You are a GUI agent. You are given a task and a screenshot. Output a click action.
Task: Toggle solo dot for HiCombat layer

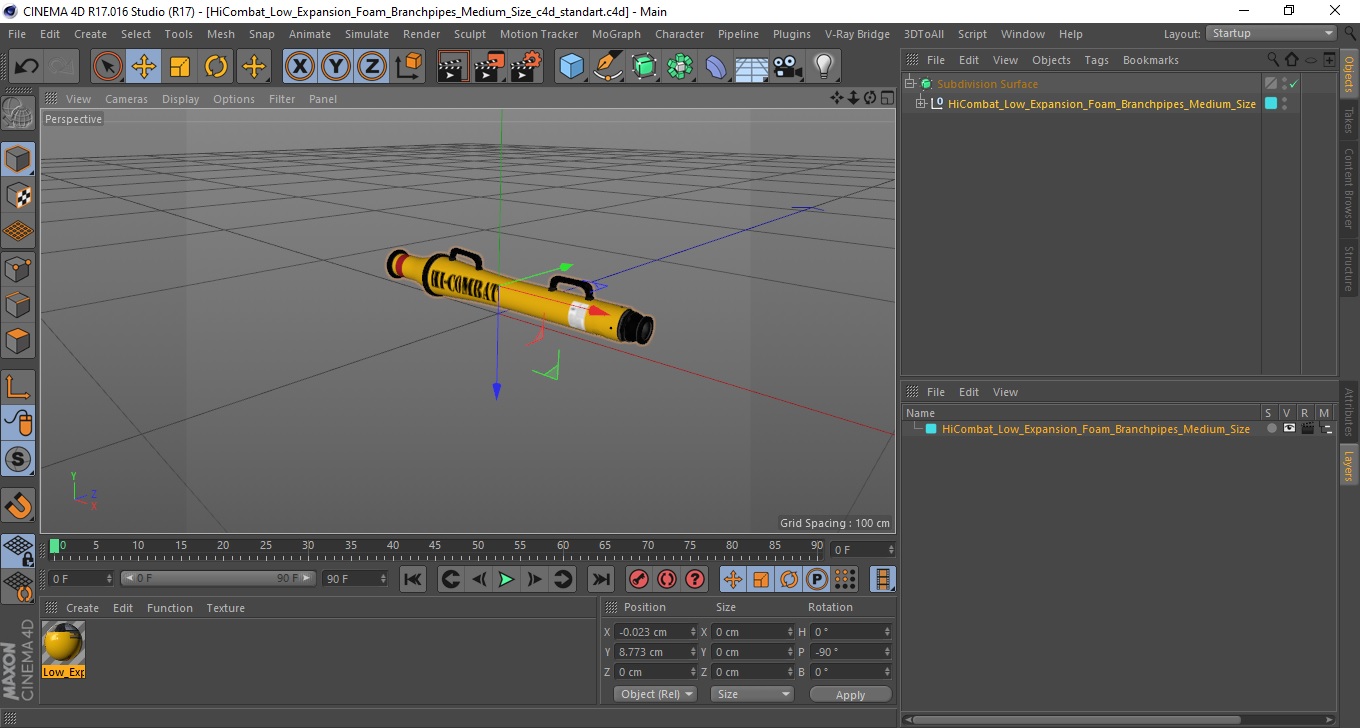(1271, 428)
